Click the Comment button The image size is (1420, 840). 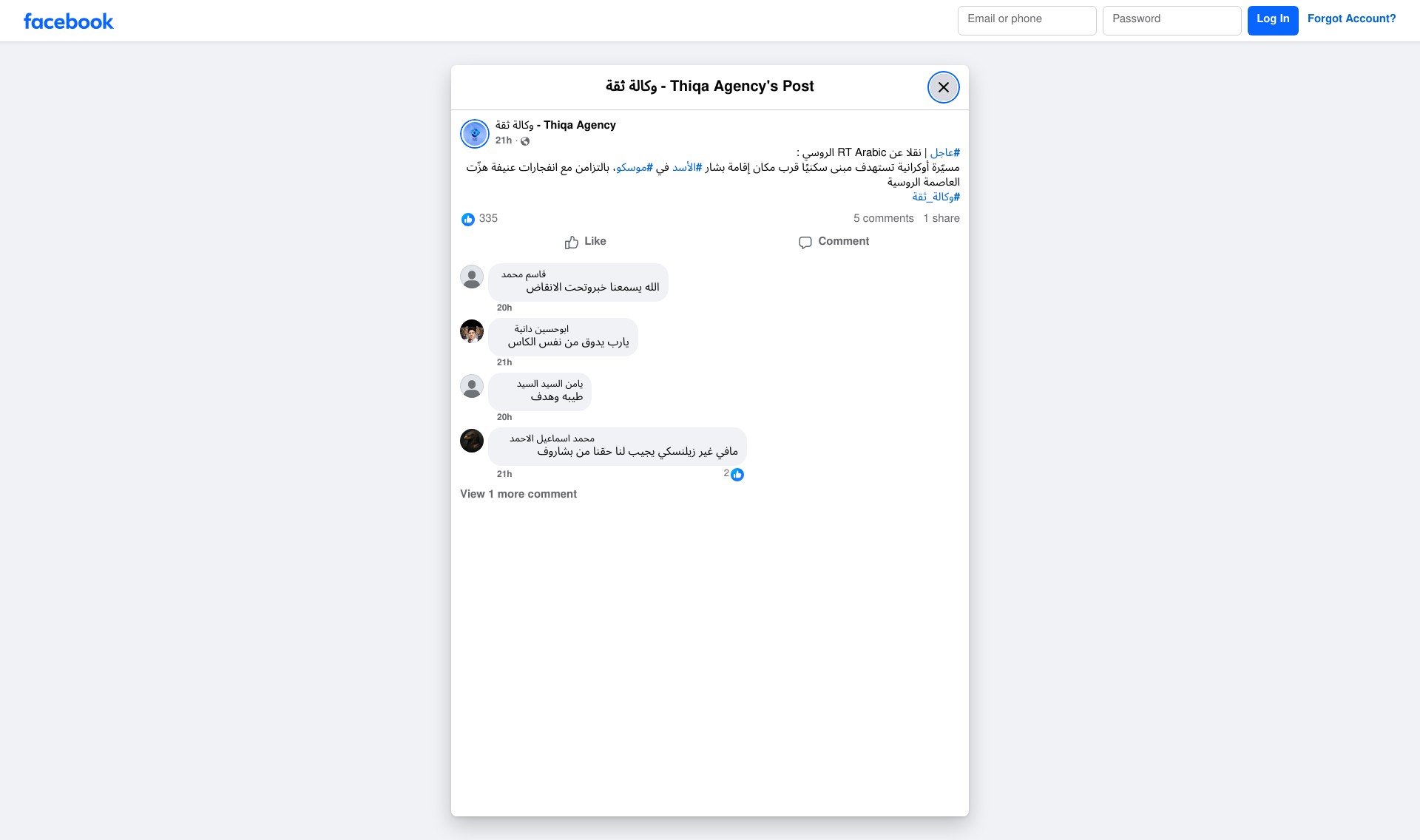(834, 242)
